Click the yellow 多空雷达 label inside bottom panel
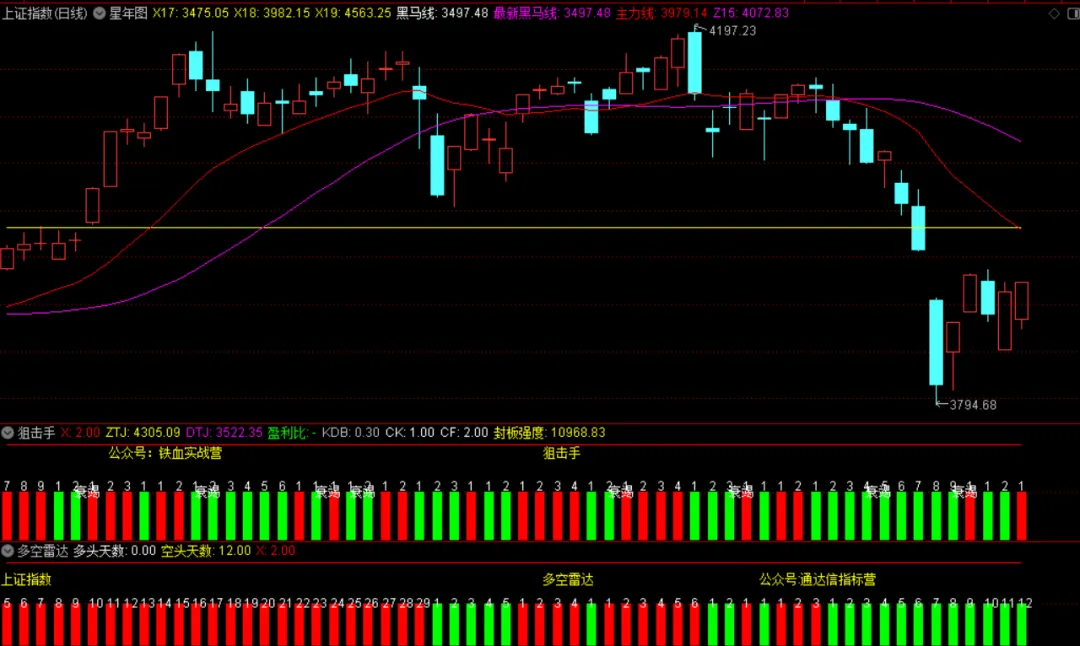 click(568, 580)
